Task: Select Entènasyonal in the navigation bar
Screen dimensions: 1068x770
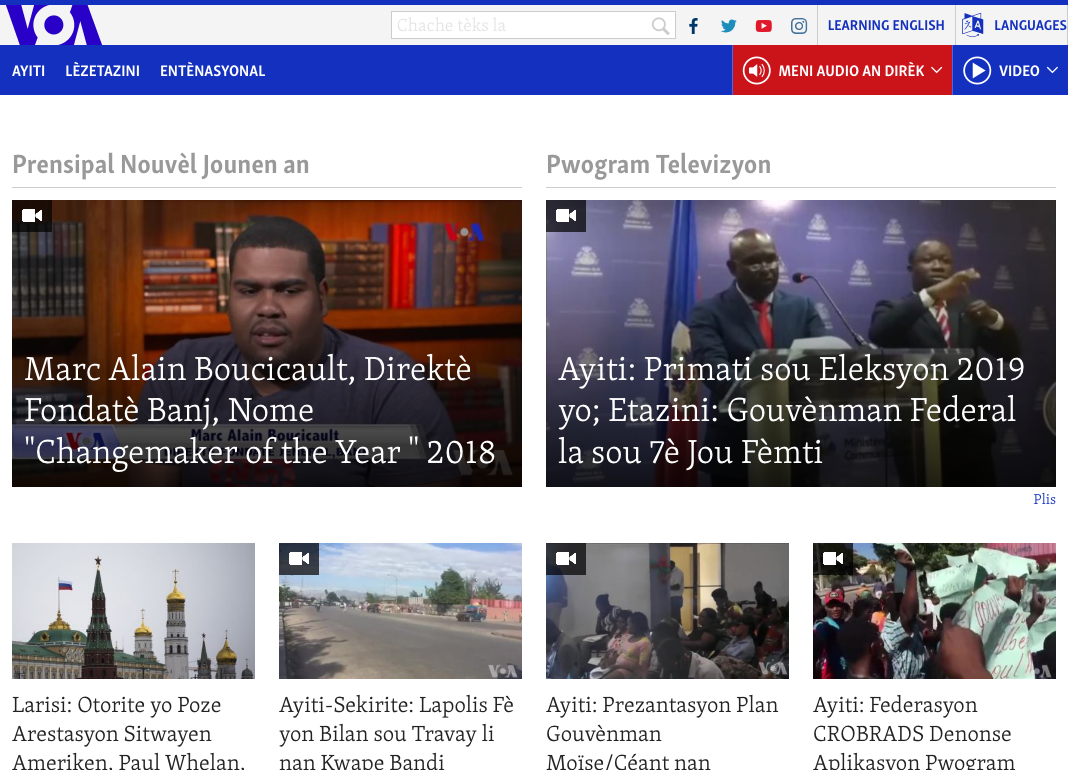Action: pyautogui.click(x=212, y=71)
